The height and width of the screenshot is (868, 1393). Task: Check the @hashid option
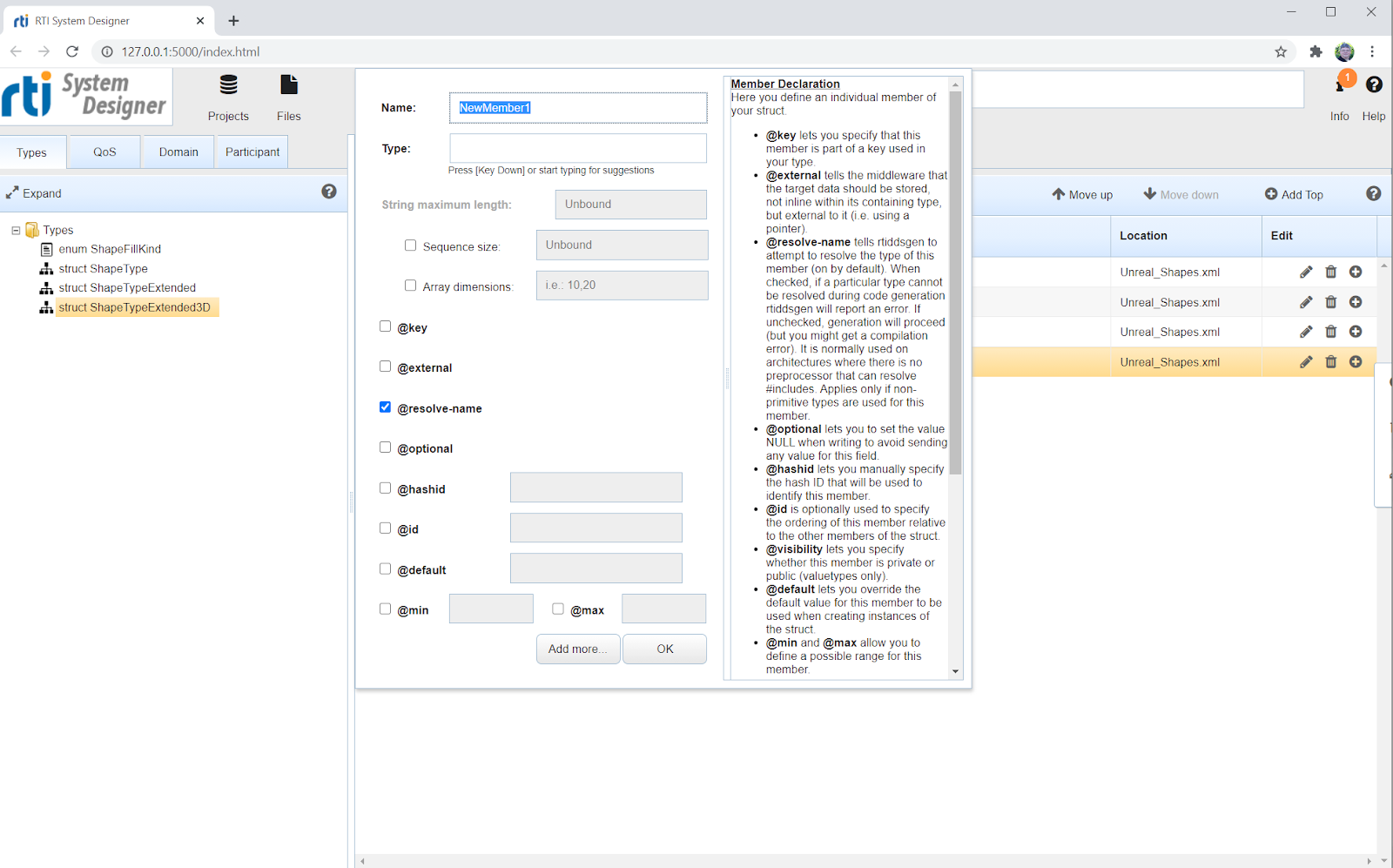pyautogui.click(x=385, y=488)
